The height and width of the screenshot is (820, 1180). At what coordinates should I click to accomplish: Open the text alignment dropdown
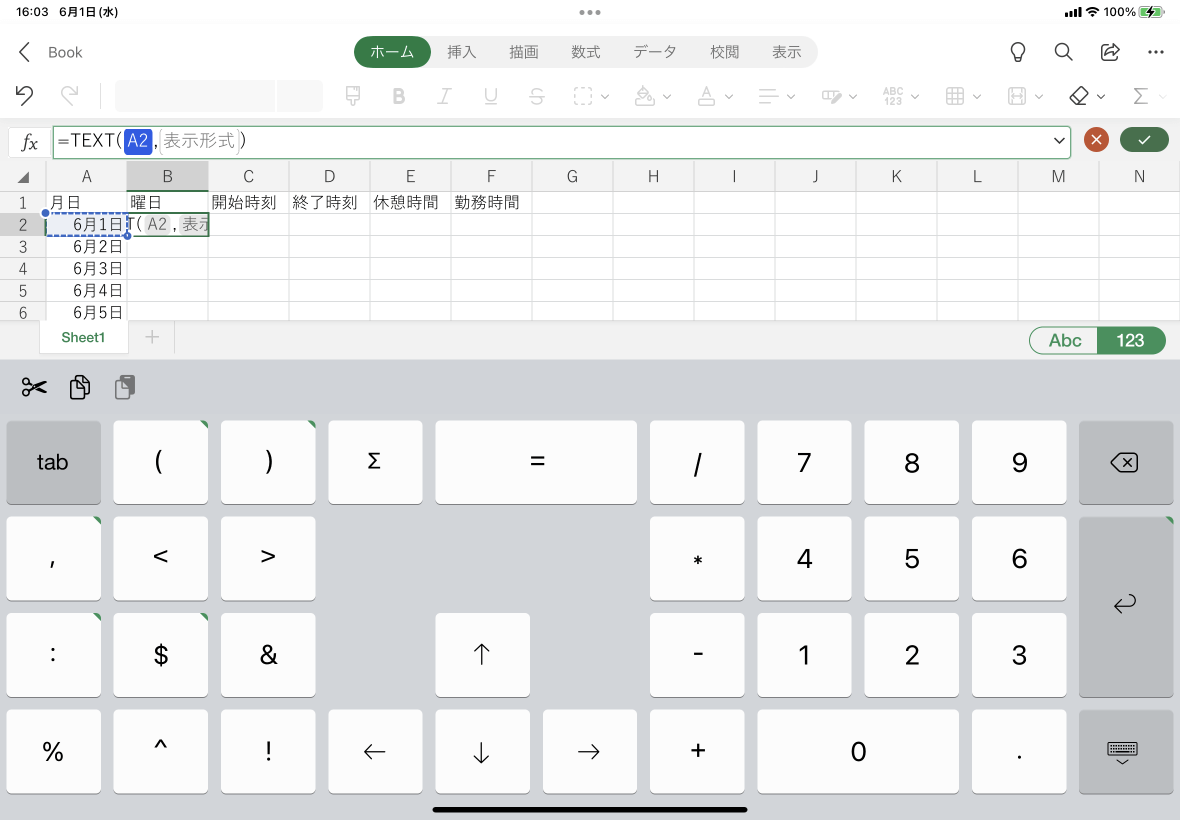click(777, 96)
